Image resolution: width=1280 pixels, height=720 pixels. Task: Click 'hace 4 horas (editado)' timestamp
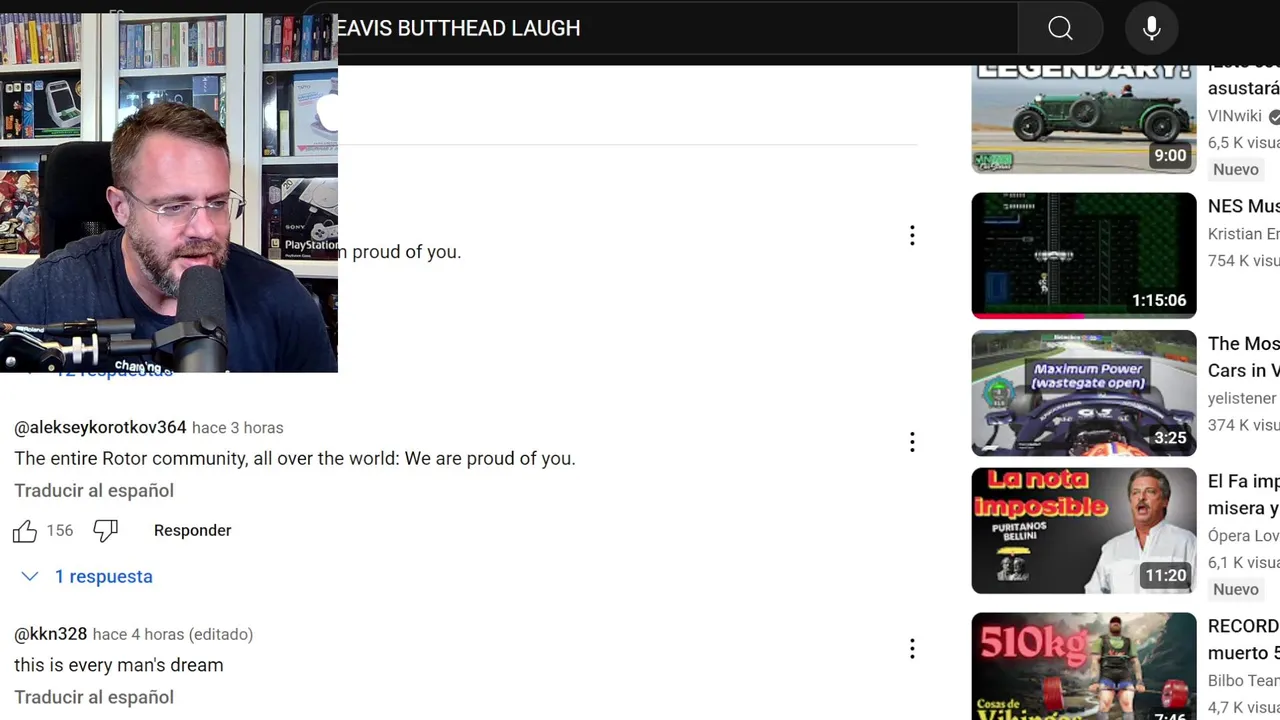click(173, 635)
